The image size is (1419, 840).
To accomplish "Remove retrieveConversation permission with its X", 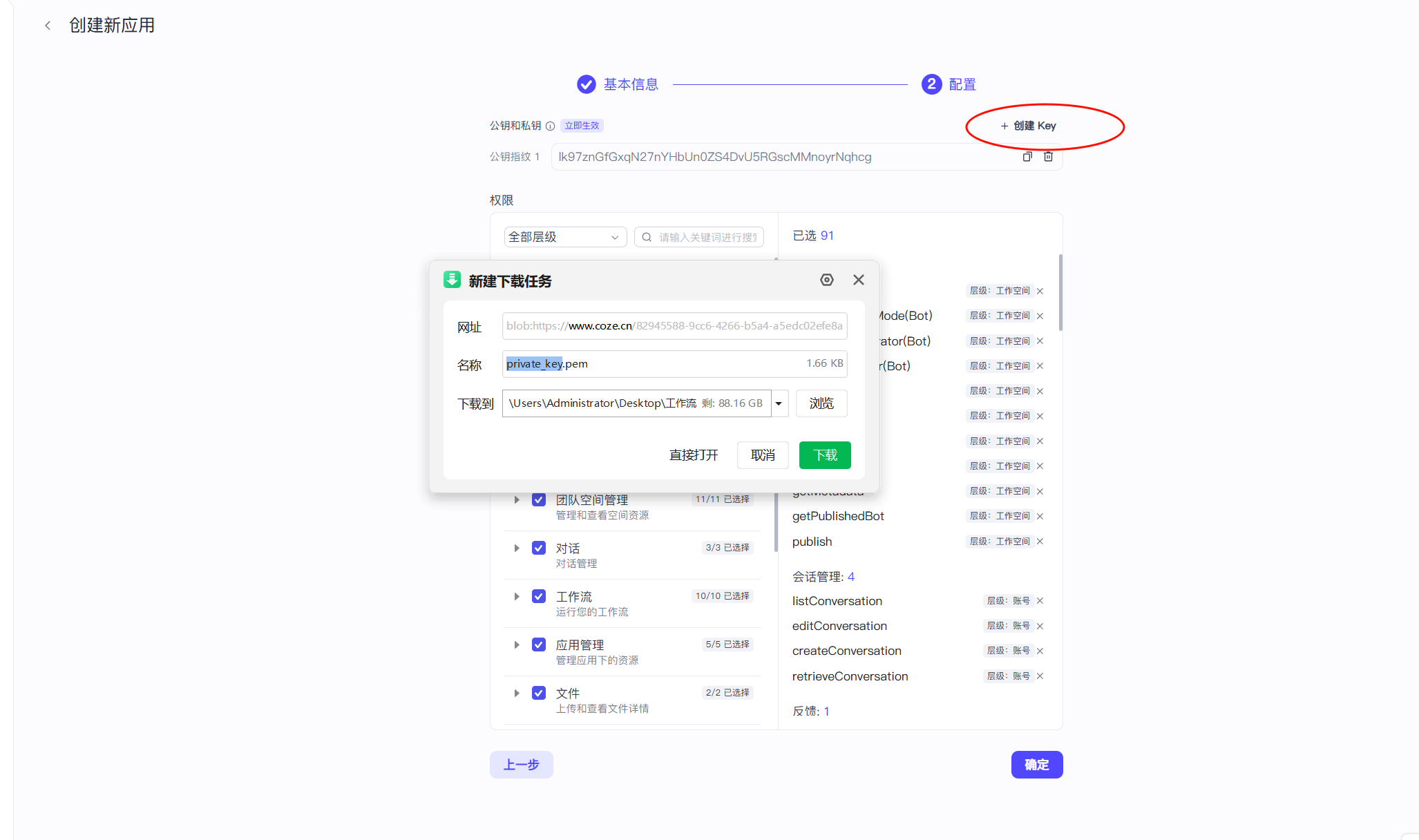I will coord(1040,676).
